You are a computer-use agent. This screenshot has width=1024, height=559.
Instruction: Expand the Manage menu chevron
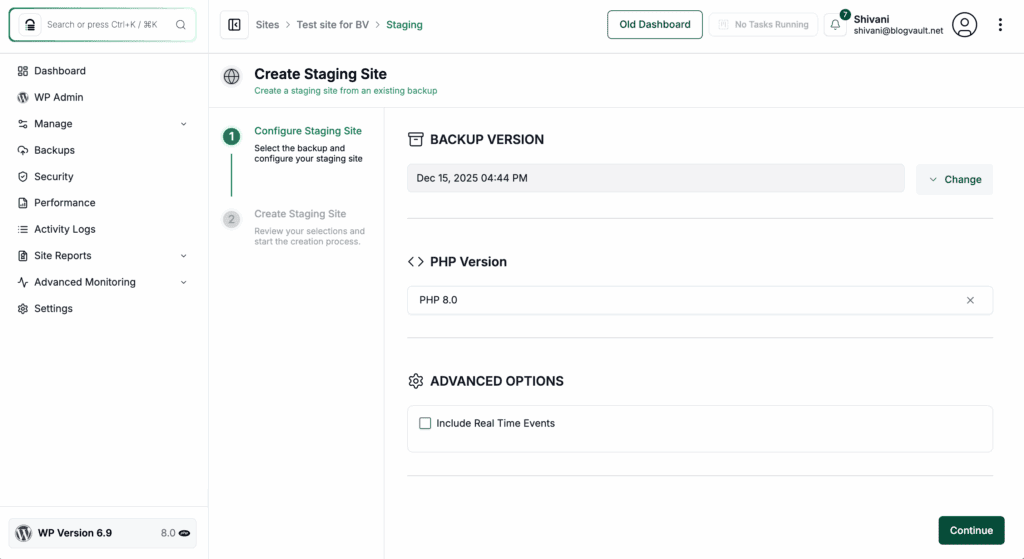(184, 124)
